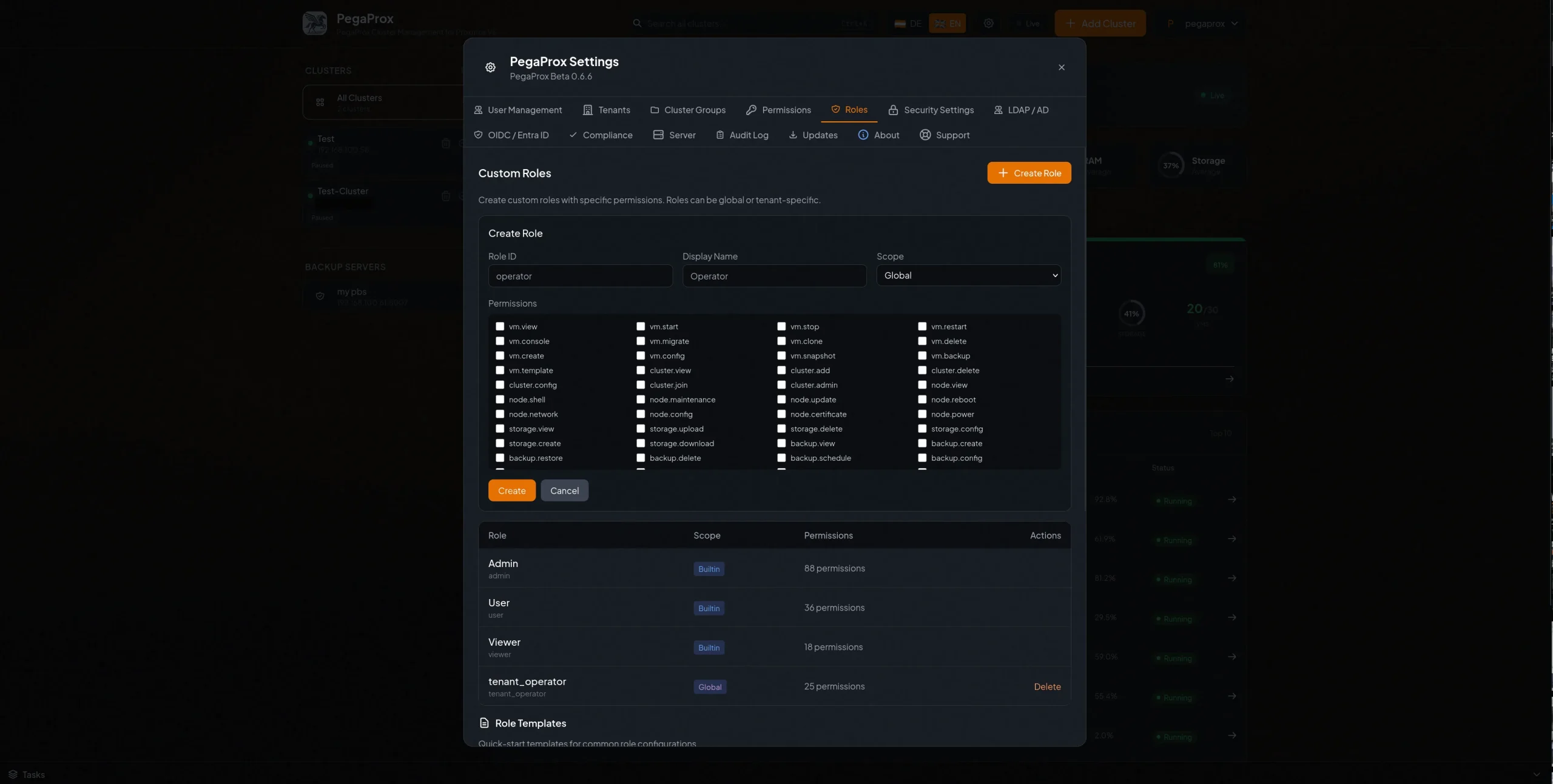Screen dimensions: 1553x784
Task: Click the my pbs shield icon in sidebar
Action: pyautogui.click(x=320, y=296)
